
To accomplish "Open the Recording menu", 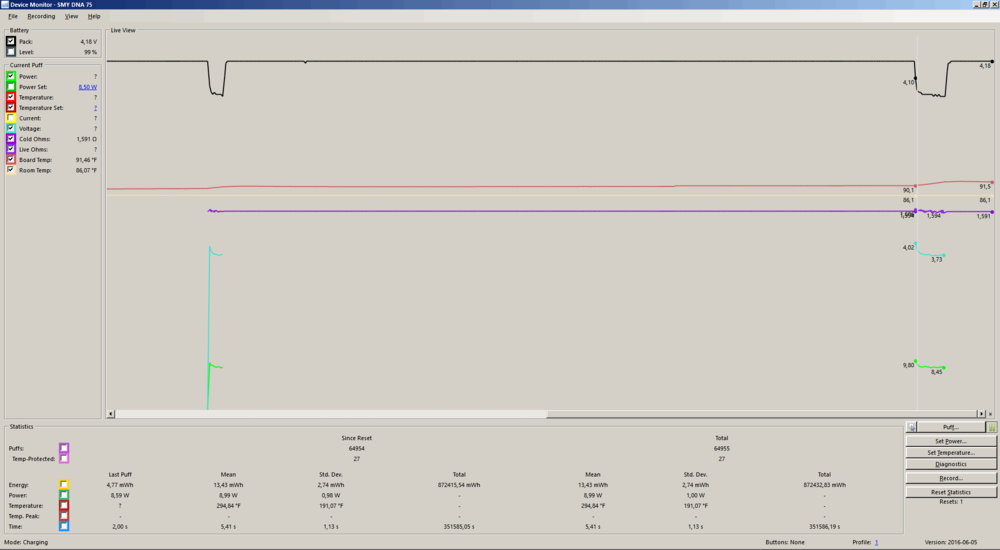I will click(x=41, y=17).
